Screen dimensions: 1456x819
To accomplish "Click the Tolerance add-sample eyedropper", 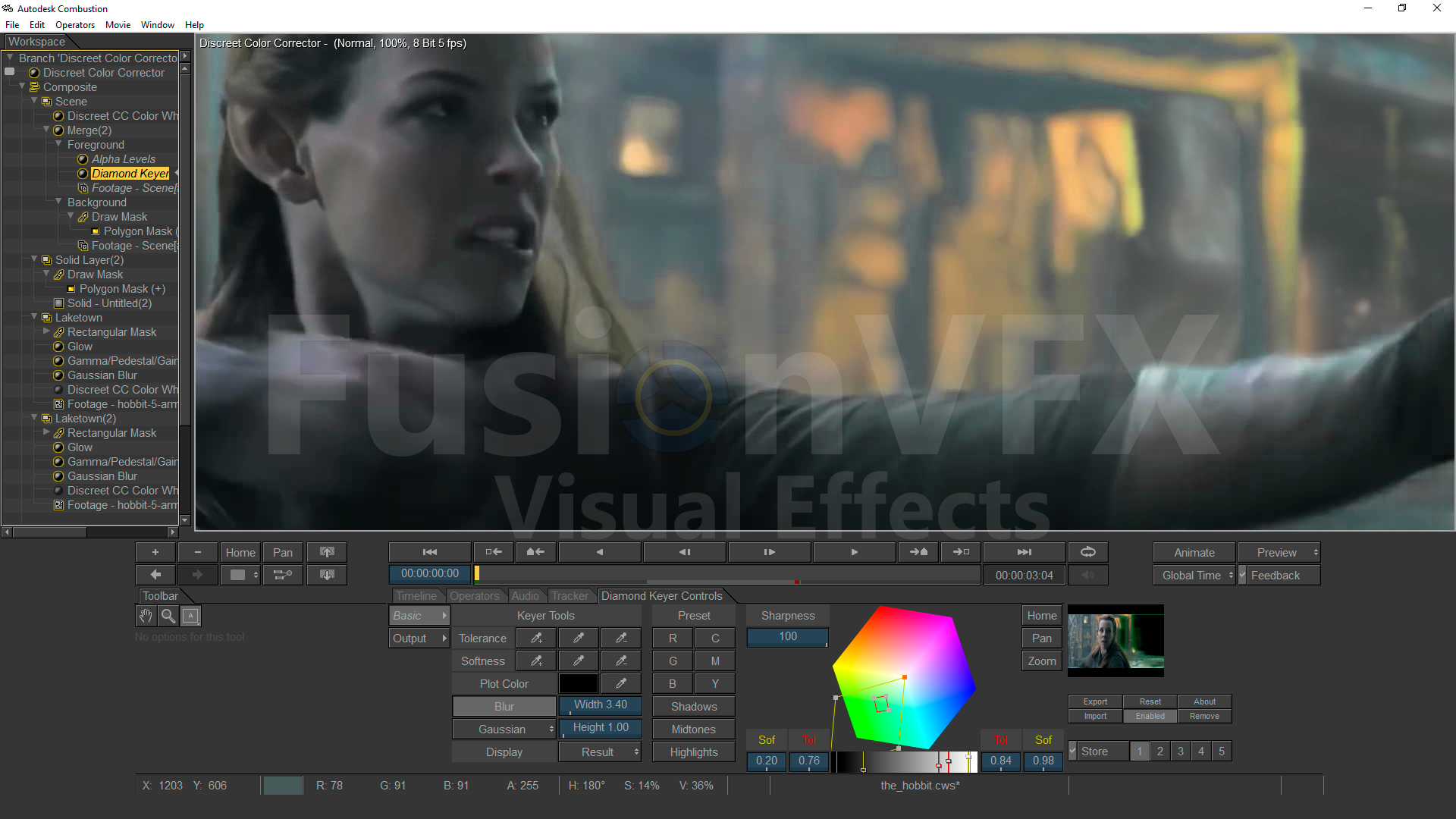I will 536,639.
